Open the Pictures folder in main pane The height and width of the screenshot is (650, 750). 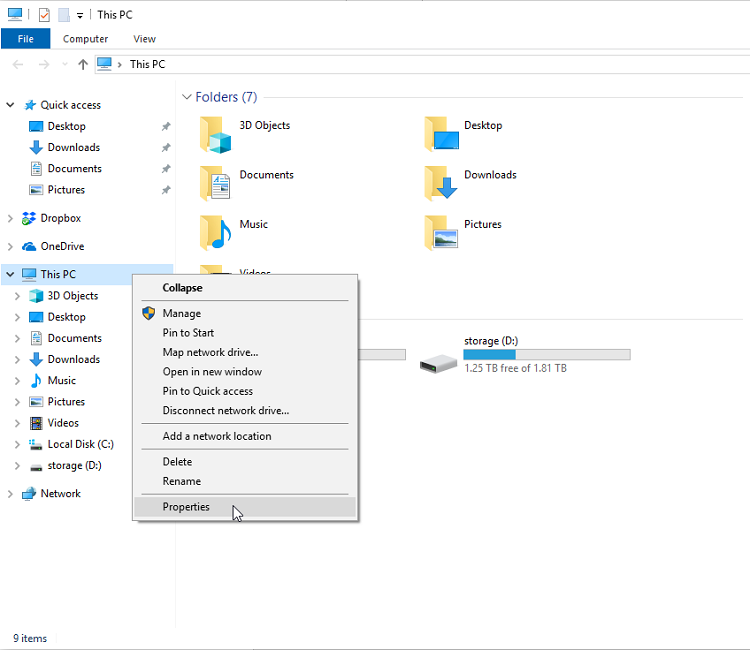click(x=463, y=233)
